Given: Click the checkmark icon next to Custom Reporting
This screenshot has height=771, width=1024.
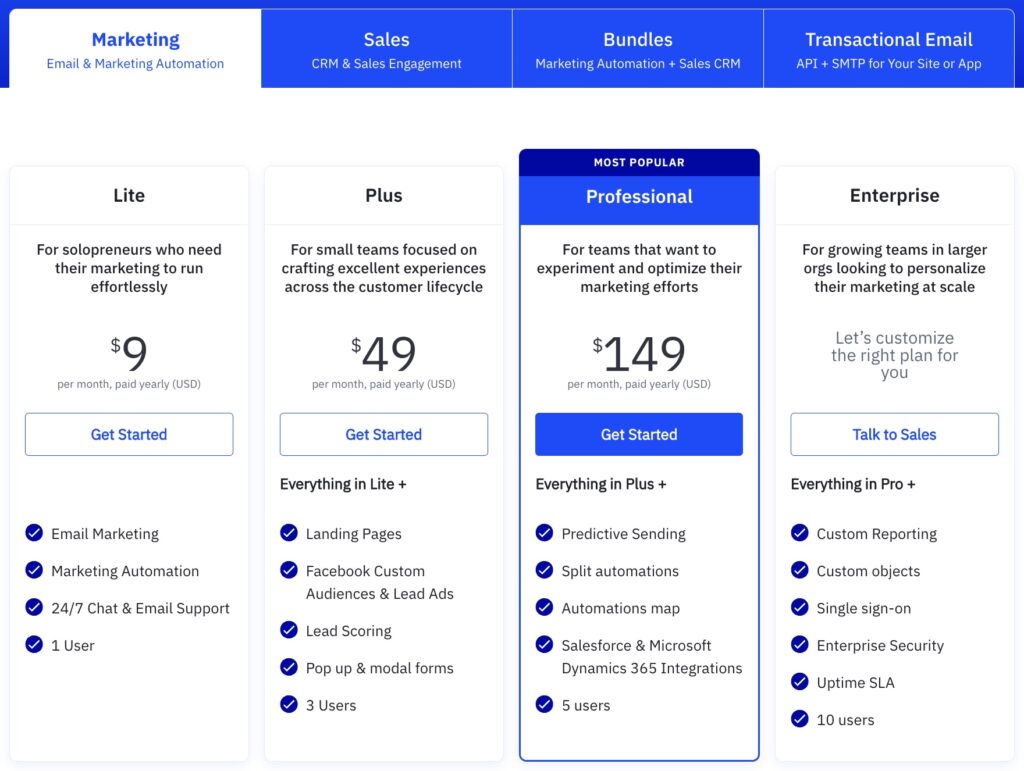Looking at the screenshot, I should point(799,533).
